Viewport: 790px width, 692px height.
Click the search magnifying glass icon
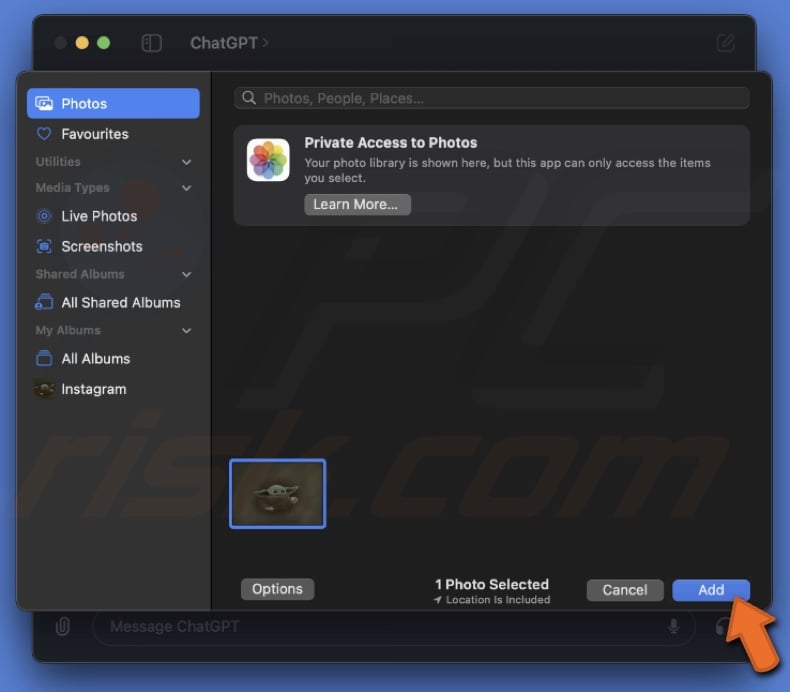coord(249,98)
